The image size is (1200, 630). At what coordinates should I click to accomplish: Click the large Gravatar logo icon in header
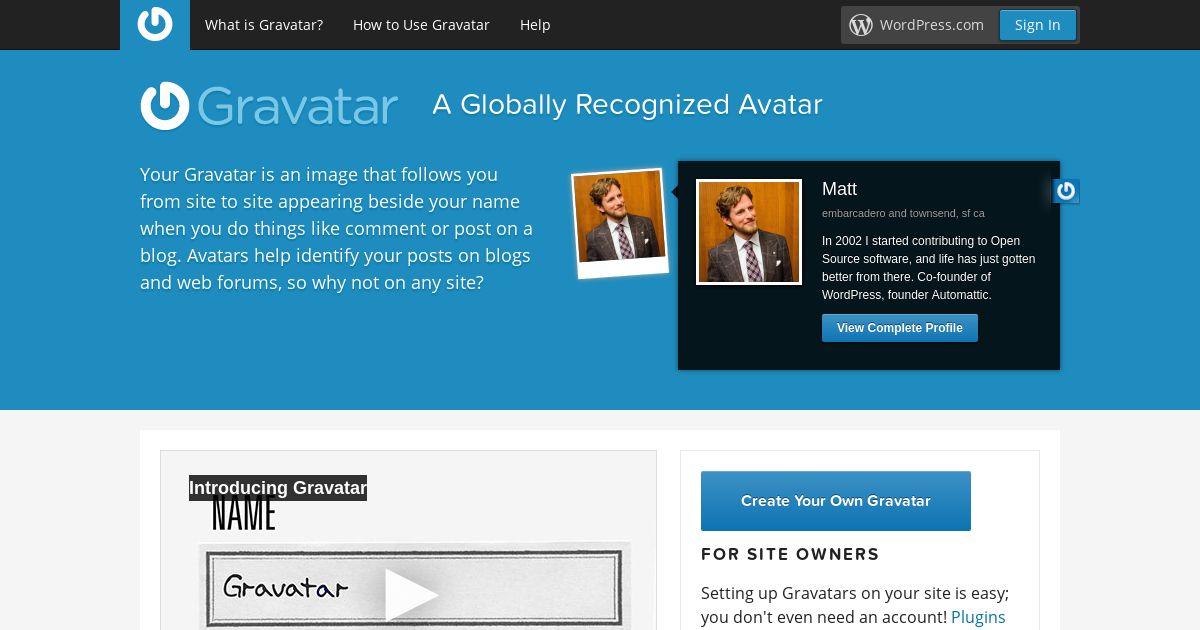165,106
